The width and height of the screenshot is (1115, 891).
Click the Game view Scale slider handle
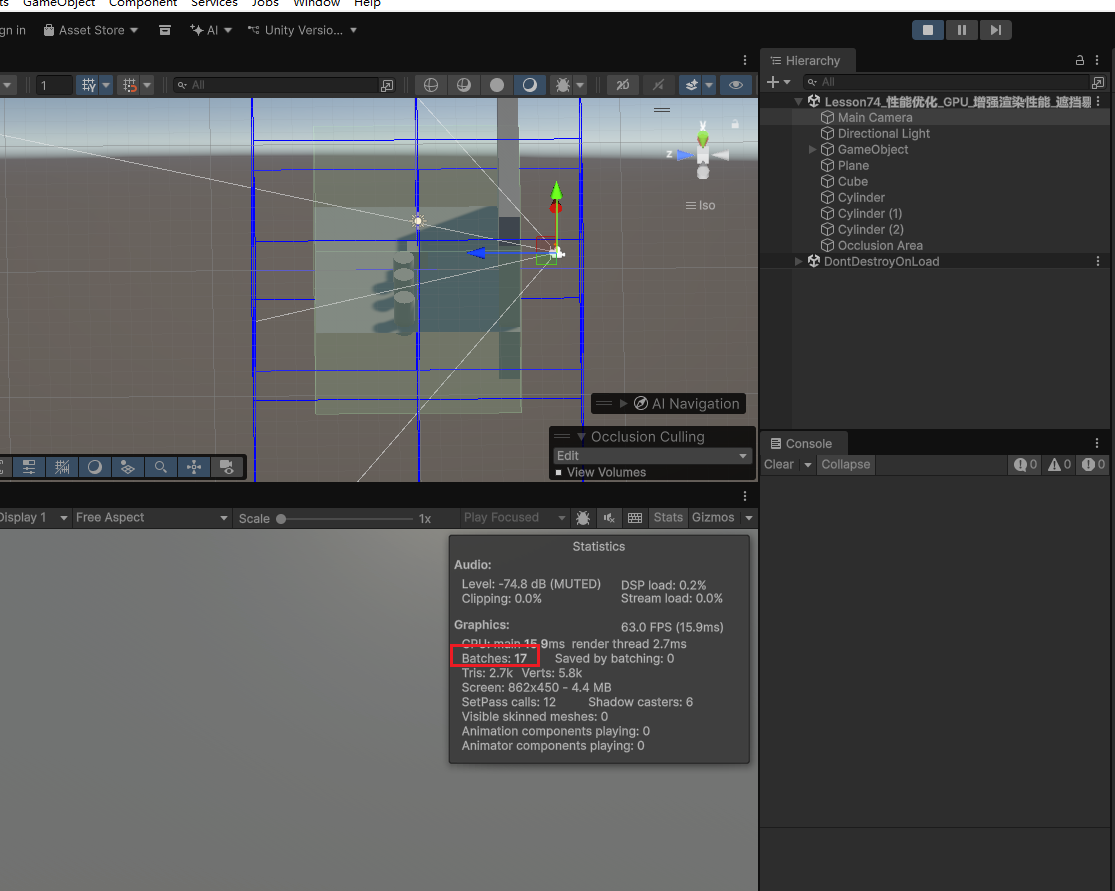(x=281, y=519)
